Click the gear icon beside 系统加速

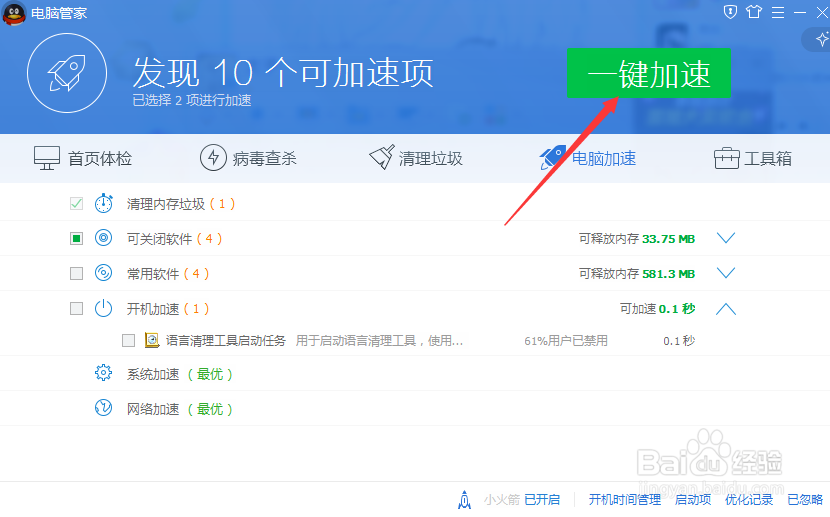point(103,373)
